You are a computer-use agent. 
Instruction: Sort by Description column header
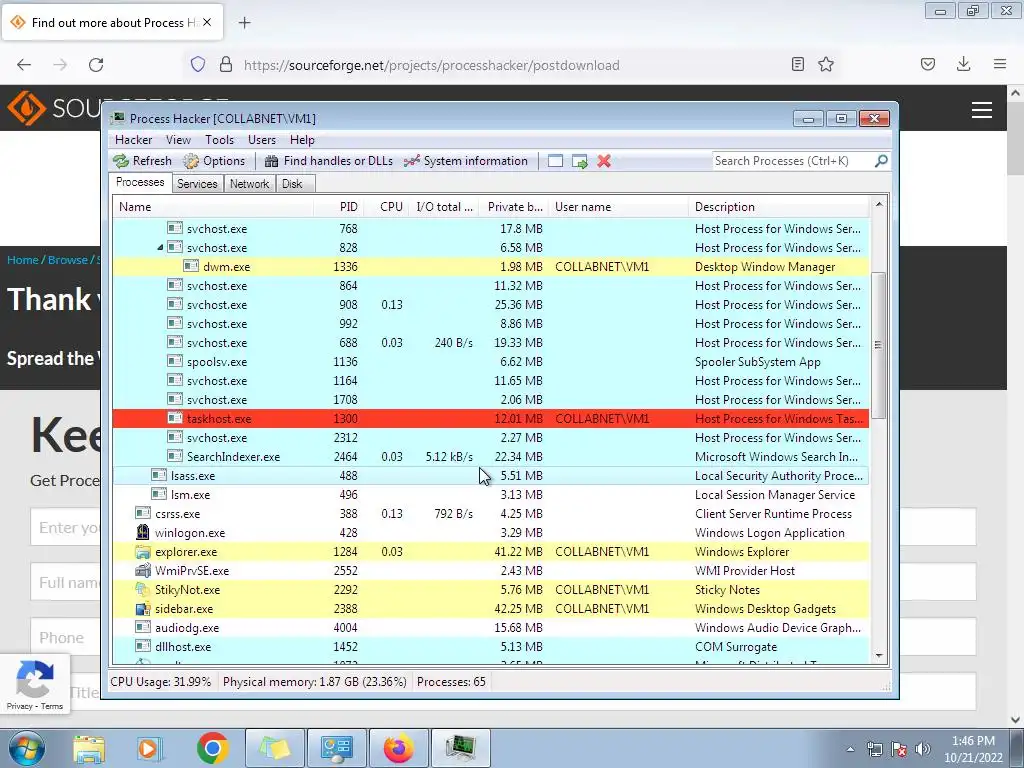pyautogui.click(x=779, y=206)
